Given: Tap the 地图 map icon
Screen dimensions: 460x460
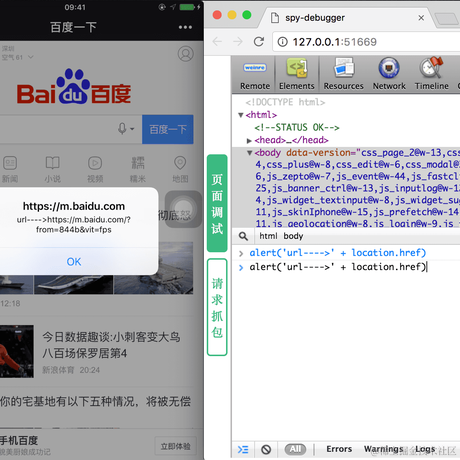Looking at the screenshot, I should (180, 169).
